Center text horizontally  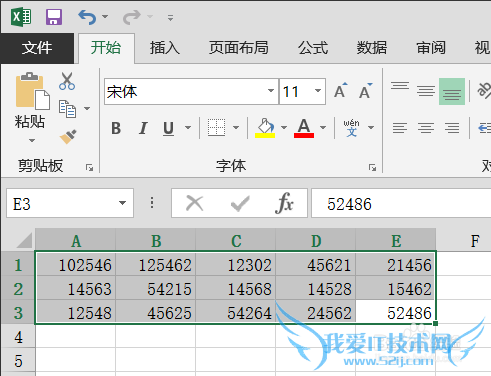pos(426,128)
